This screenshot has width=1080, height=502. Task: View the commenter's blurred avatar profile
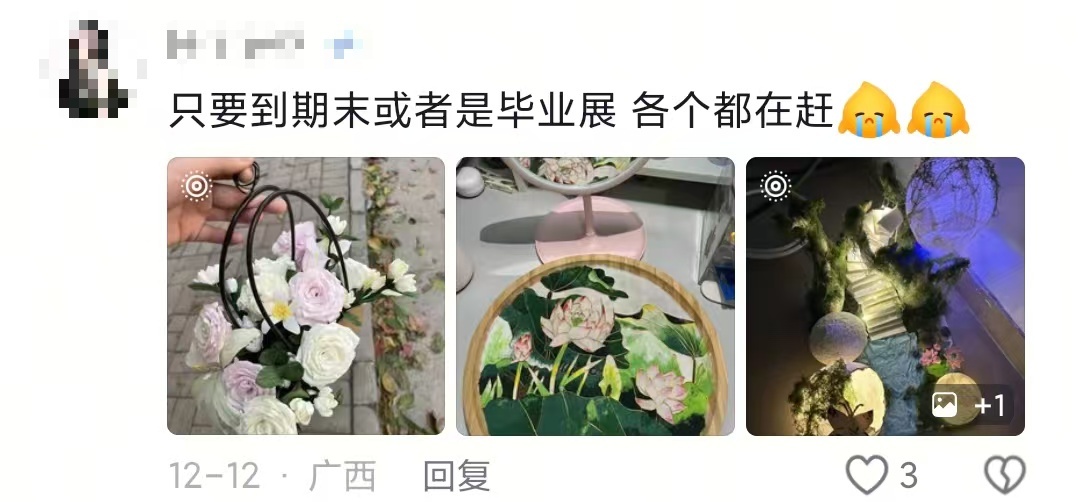[92, 69]
